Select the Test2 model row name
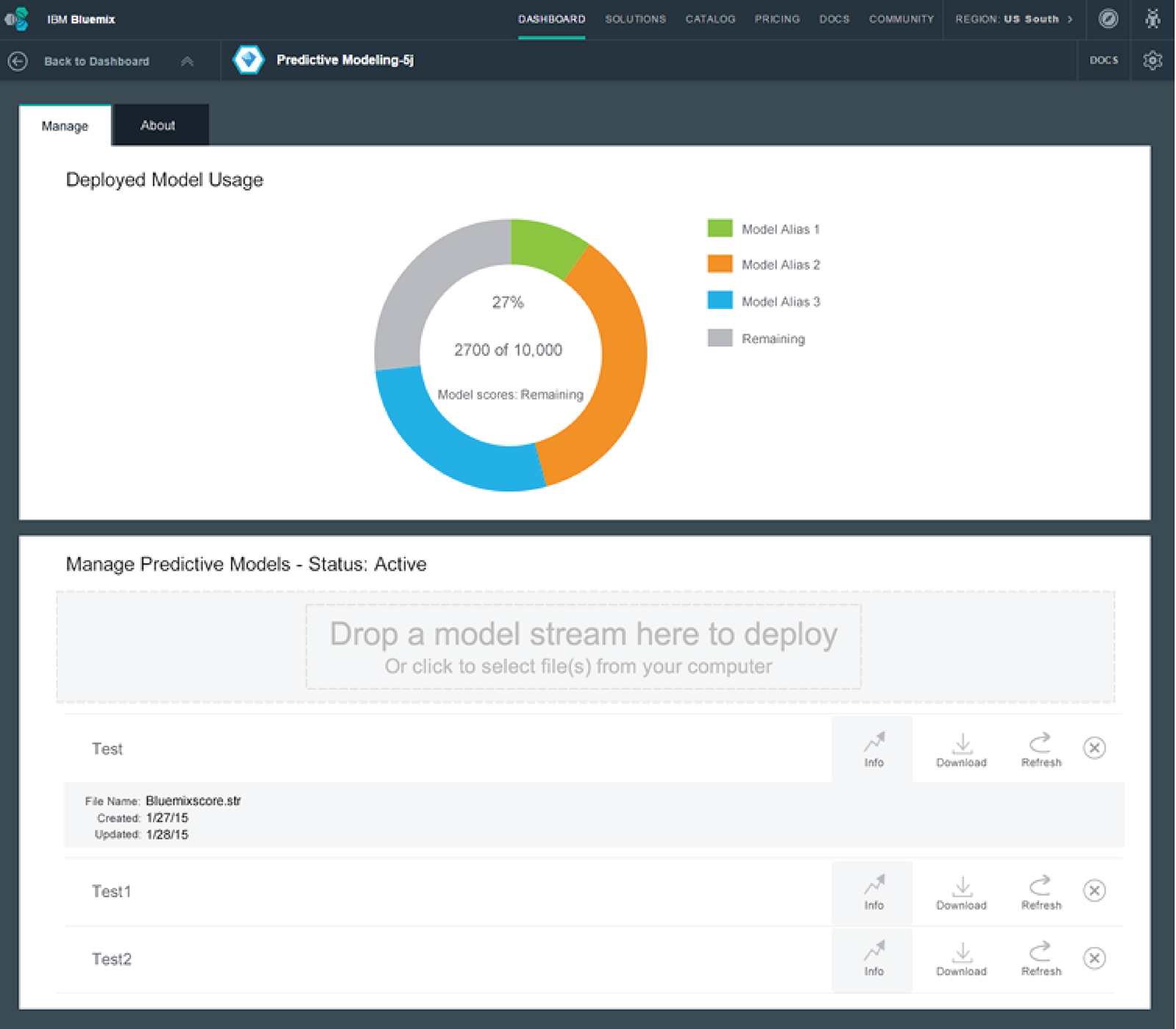Viewport: 1176px width, 1029px height. (x=112, y=959)
